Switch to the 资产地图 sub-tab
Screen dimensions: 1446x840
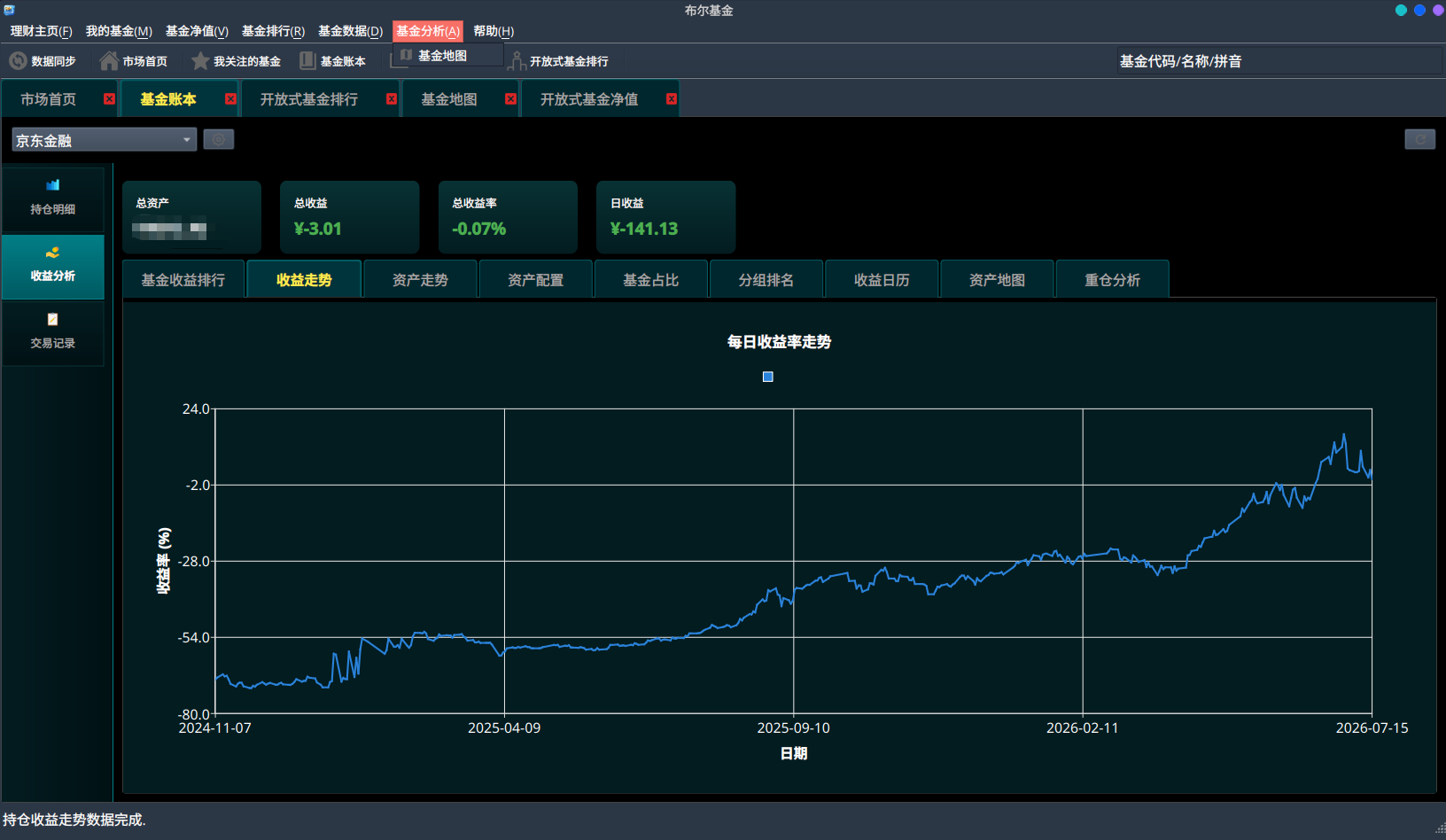point(997,280)
